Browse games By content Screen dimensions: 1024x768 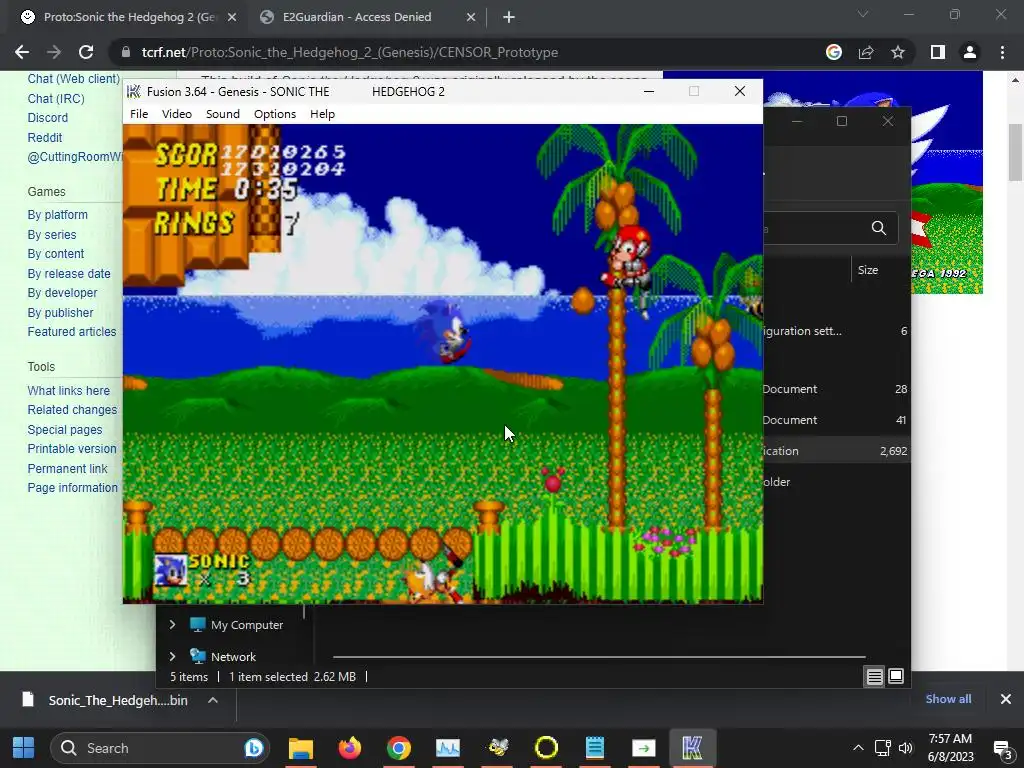click(56, 253)
